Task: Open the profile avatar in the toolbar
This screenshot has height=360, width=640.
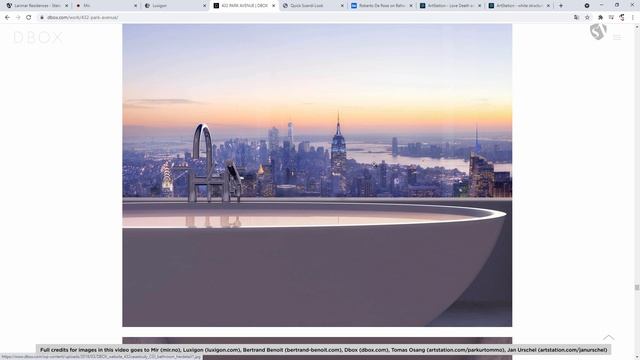Action: (x=622, y=18)
